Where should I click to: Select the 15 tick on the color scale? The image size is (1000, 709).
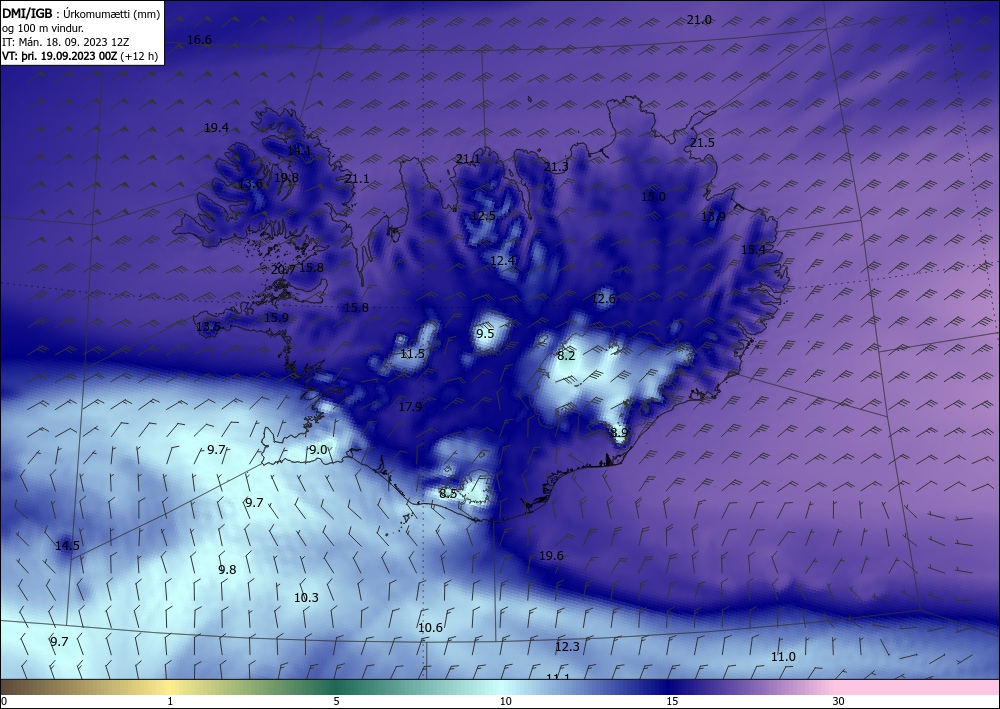(x=672, y=702)
